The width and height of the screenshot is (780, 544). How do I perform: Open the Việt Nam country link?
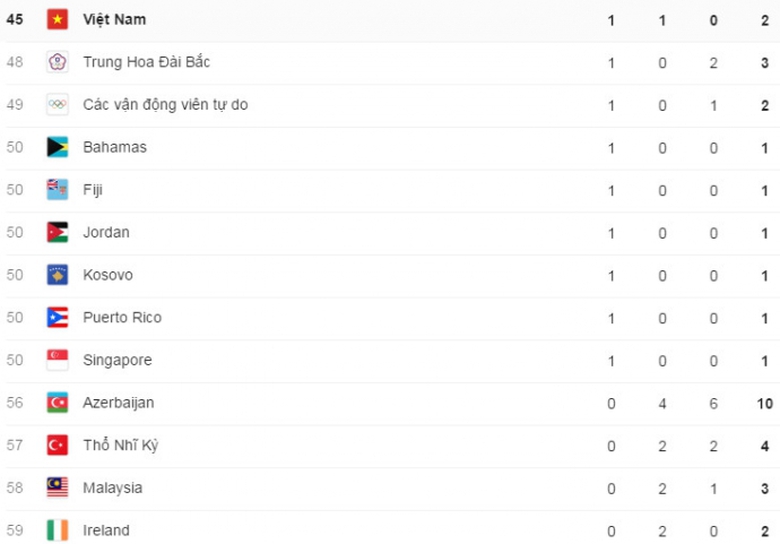(x=114, y=20)
